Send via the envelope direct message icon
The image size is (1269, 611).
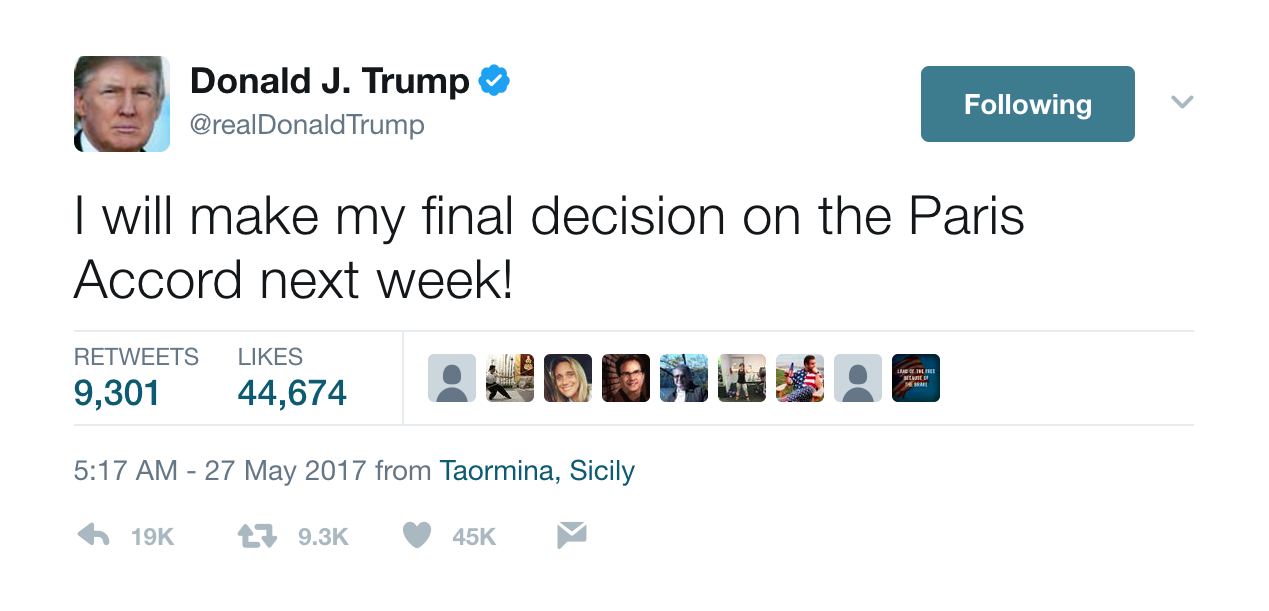click(571, 536)
